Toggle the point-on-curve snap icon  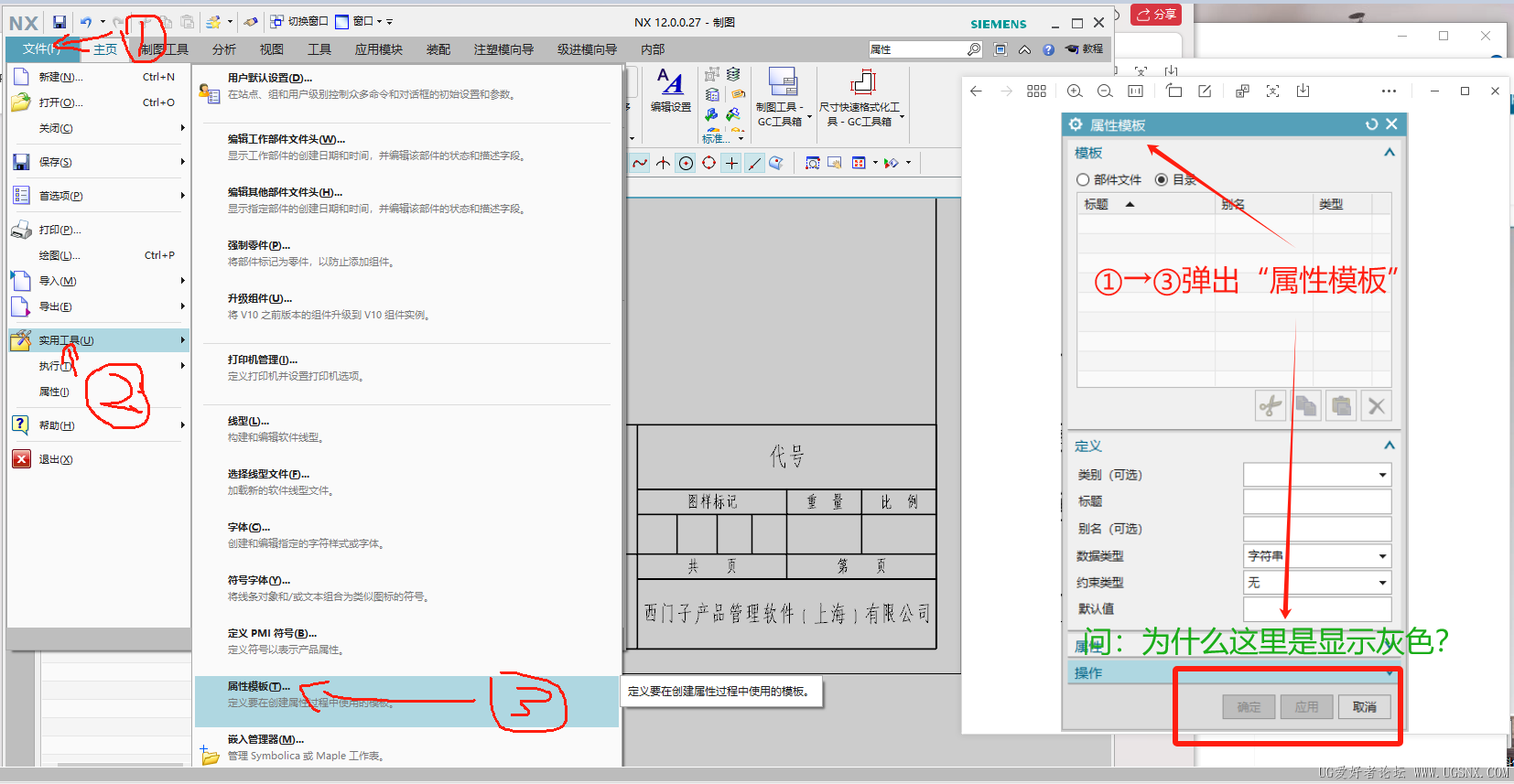[x=754, y=163]
